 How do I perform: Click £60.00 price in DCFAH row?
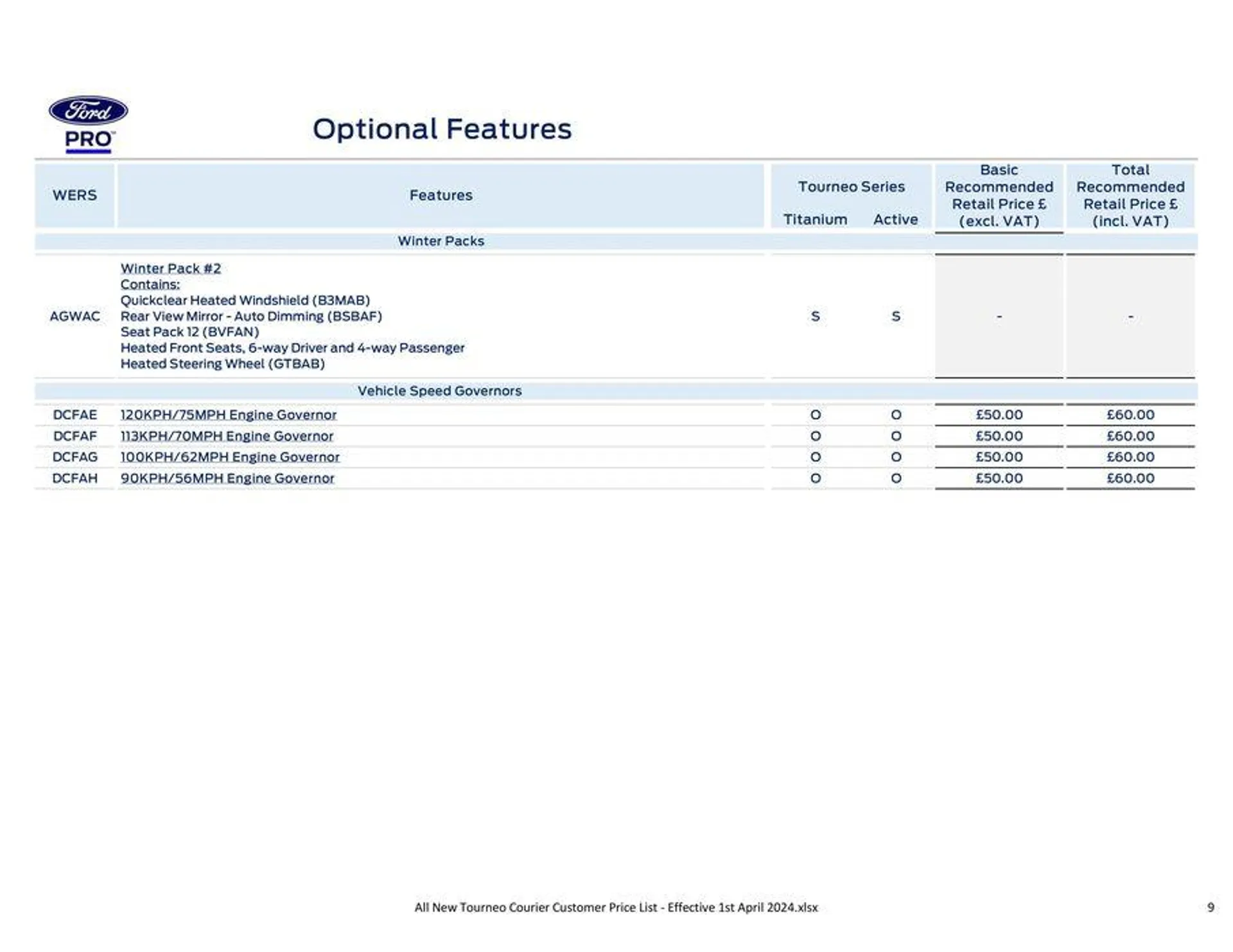tap(1130, 478)
